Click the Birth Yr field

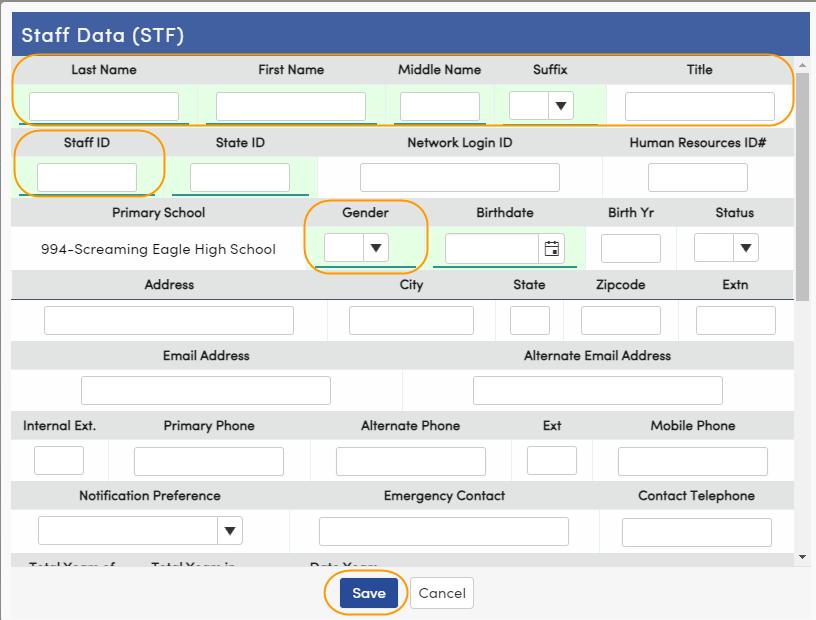point(631,248)
